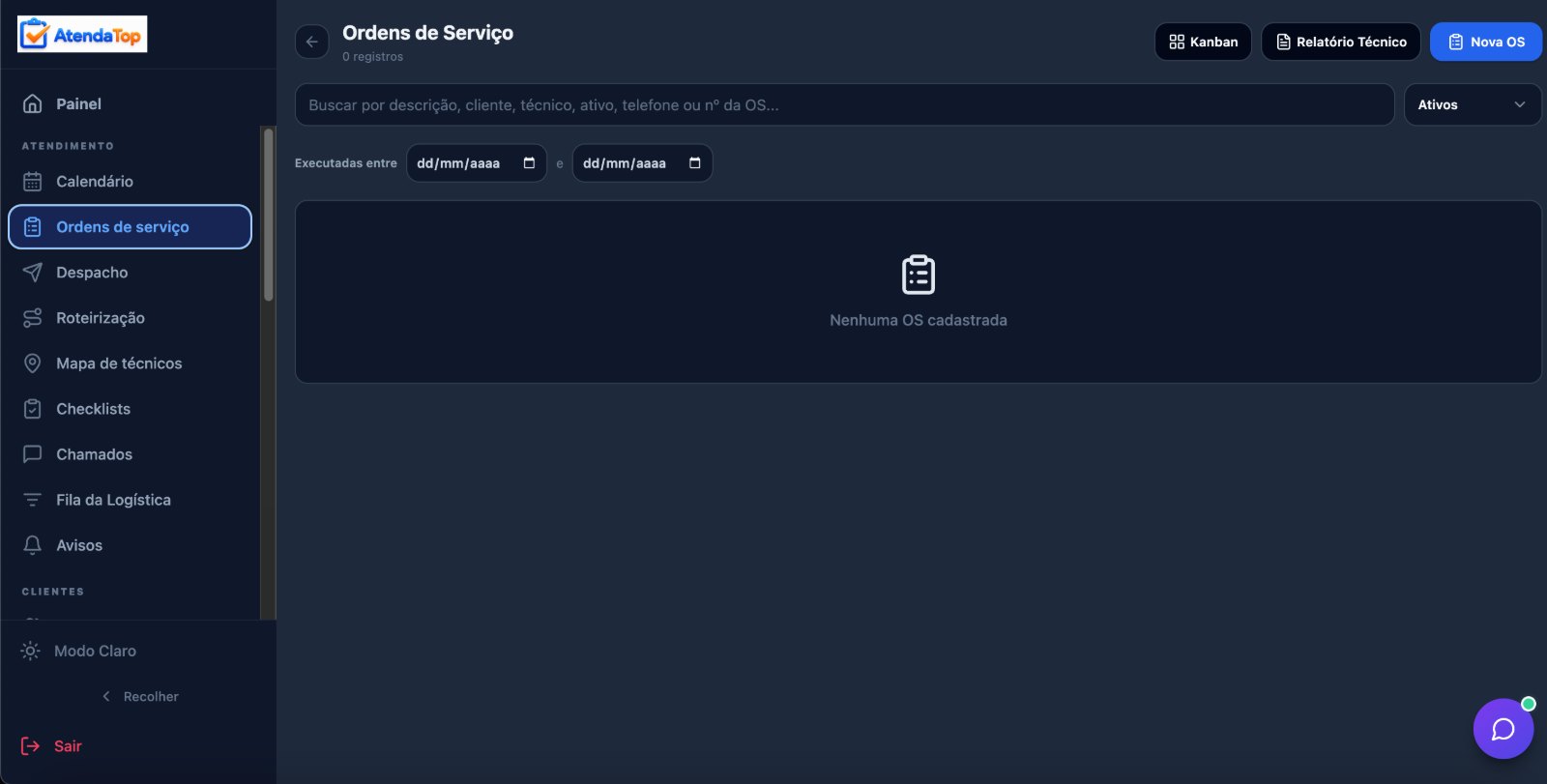Click the '0 registros' text
The width and height of the screenshot is (1547, 784).
tap(372, 57)
